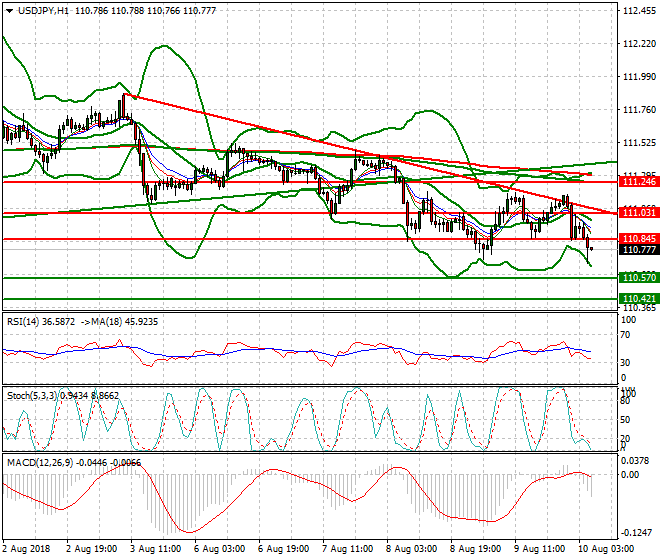Click the MACD(12,26,9) indicator label

pos(40,463)
